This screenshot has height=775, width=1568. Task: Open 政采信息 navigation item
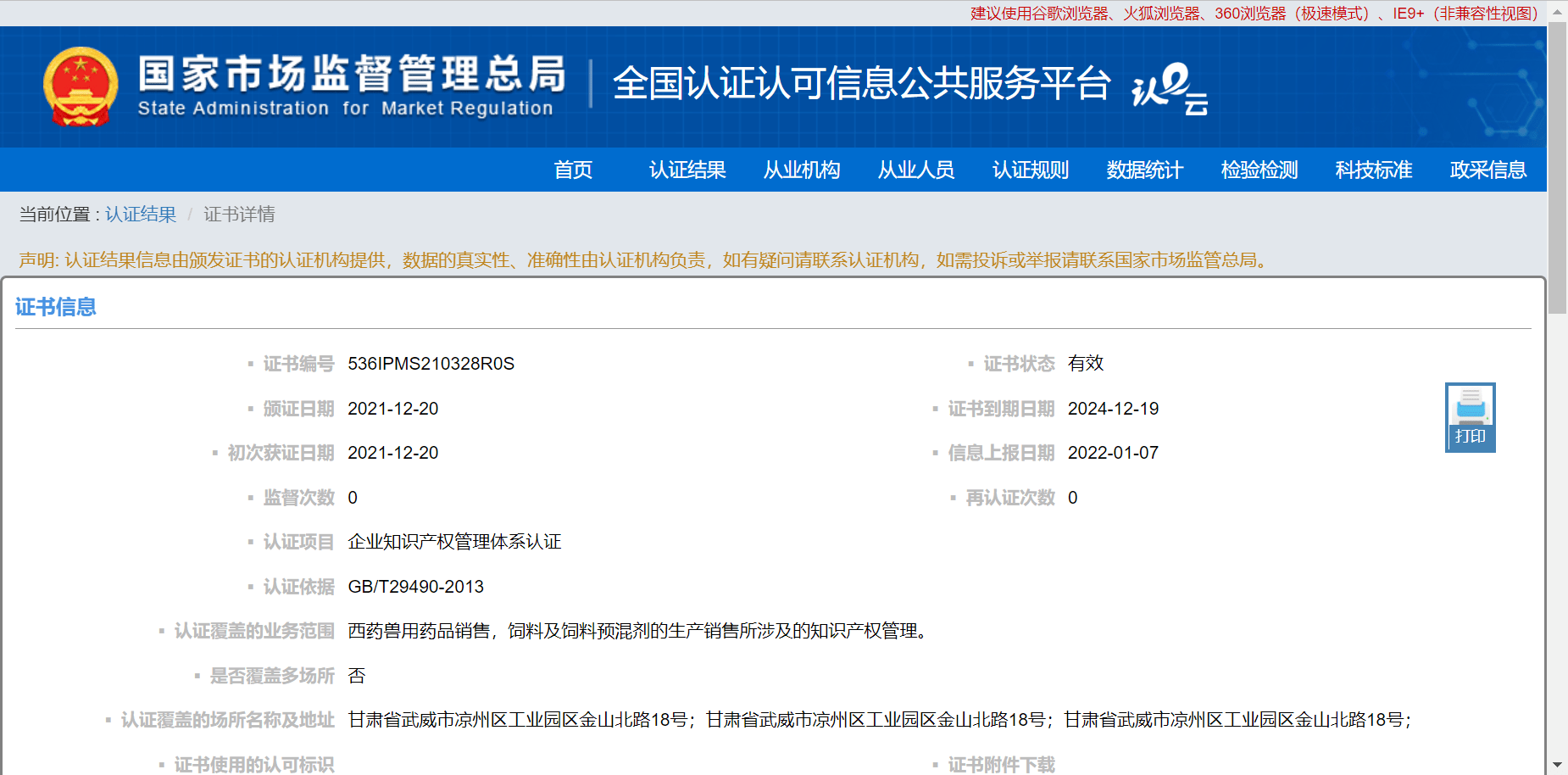tap(1488, 170)
